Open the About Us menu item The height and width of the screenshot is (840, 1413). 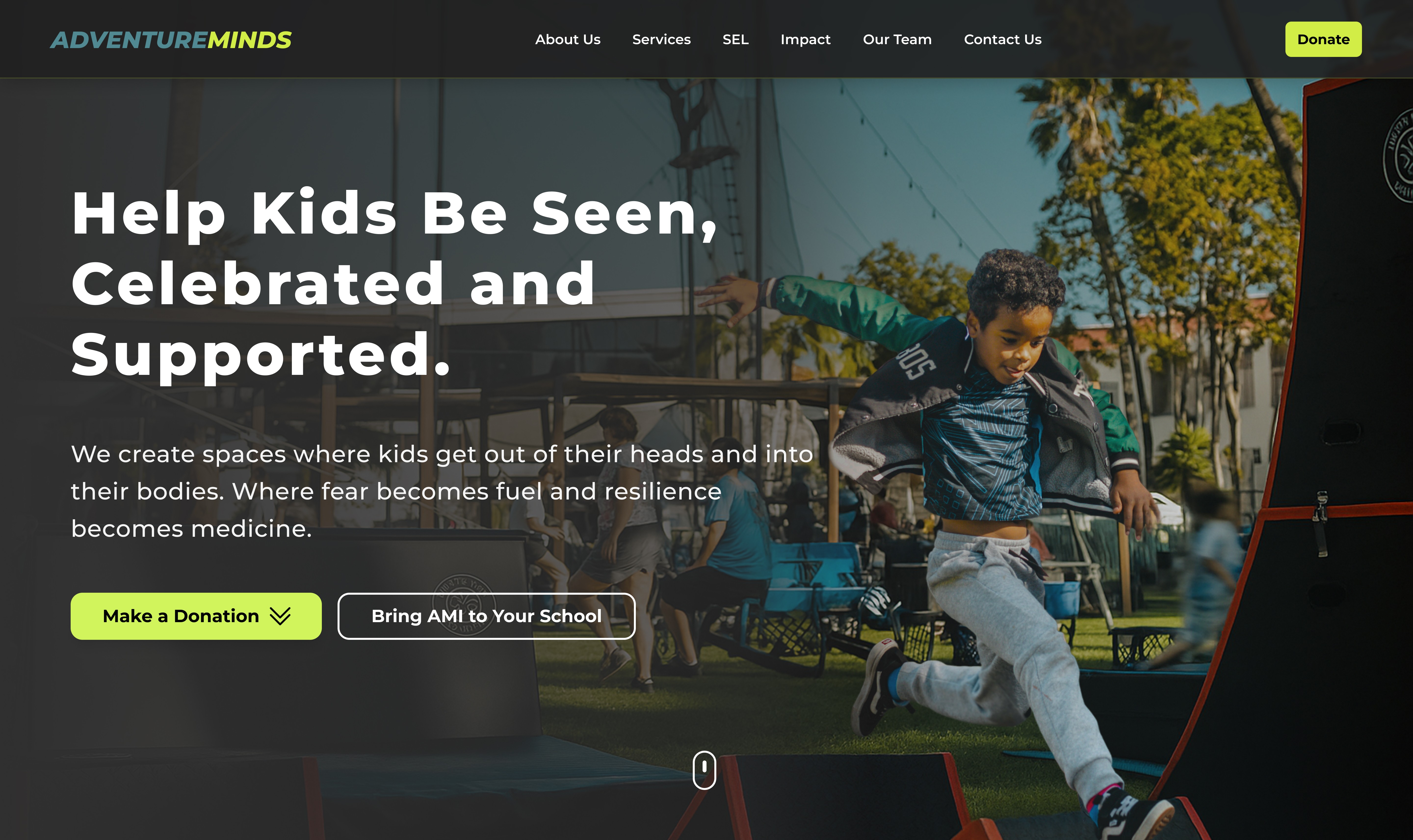(x=568, y=40)
